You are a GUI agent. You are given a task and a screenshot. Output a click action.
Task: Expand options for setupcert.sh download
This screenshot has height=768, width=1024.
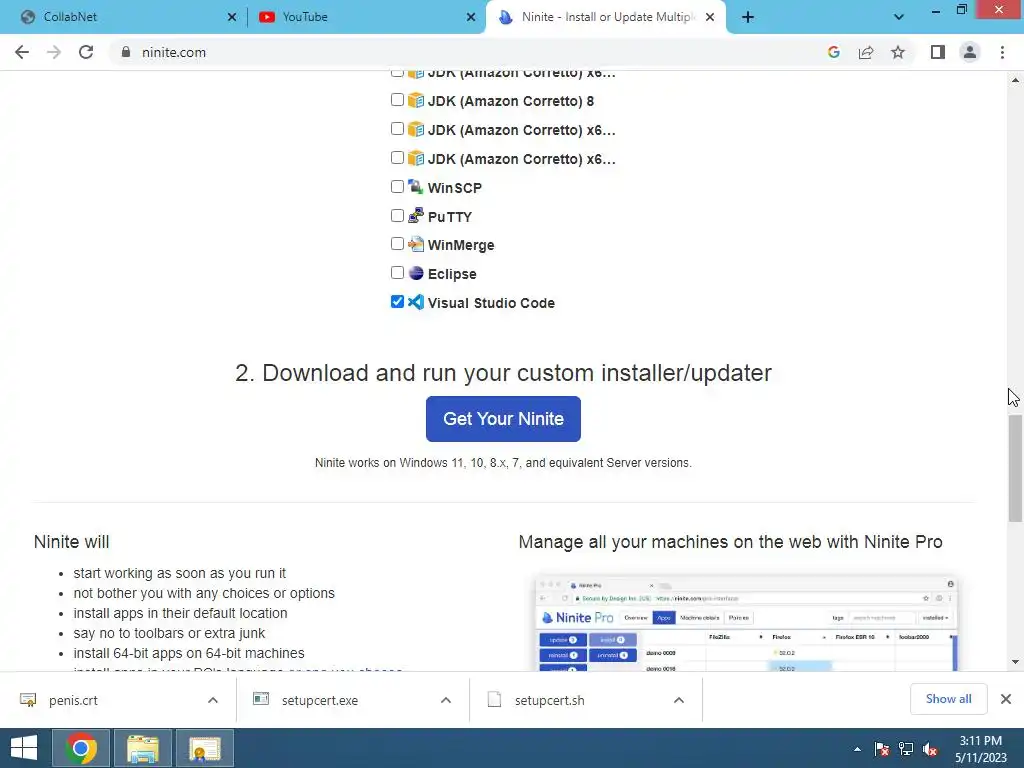point(679,700)
